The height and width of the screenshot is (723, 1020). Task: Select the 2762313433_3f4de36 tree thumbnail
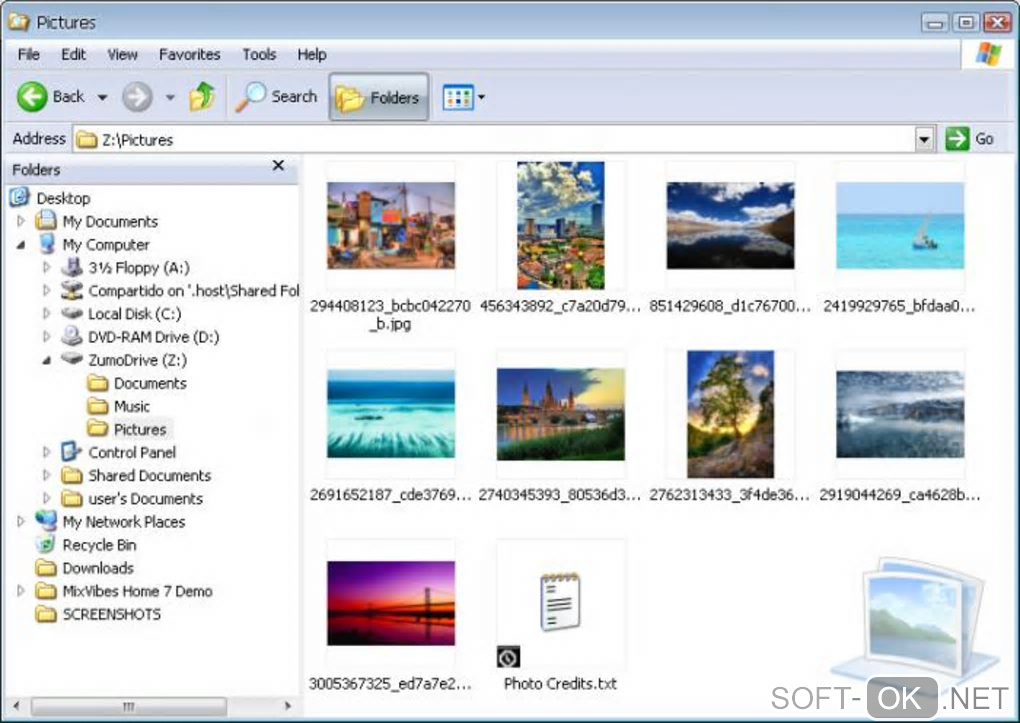tap(731, 414)
